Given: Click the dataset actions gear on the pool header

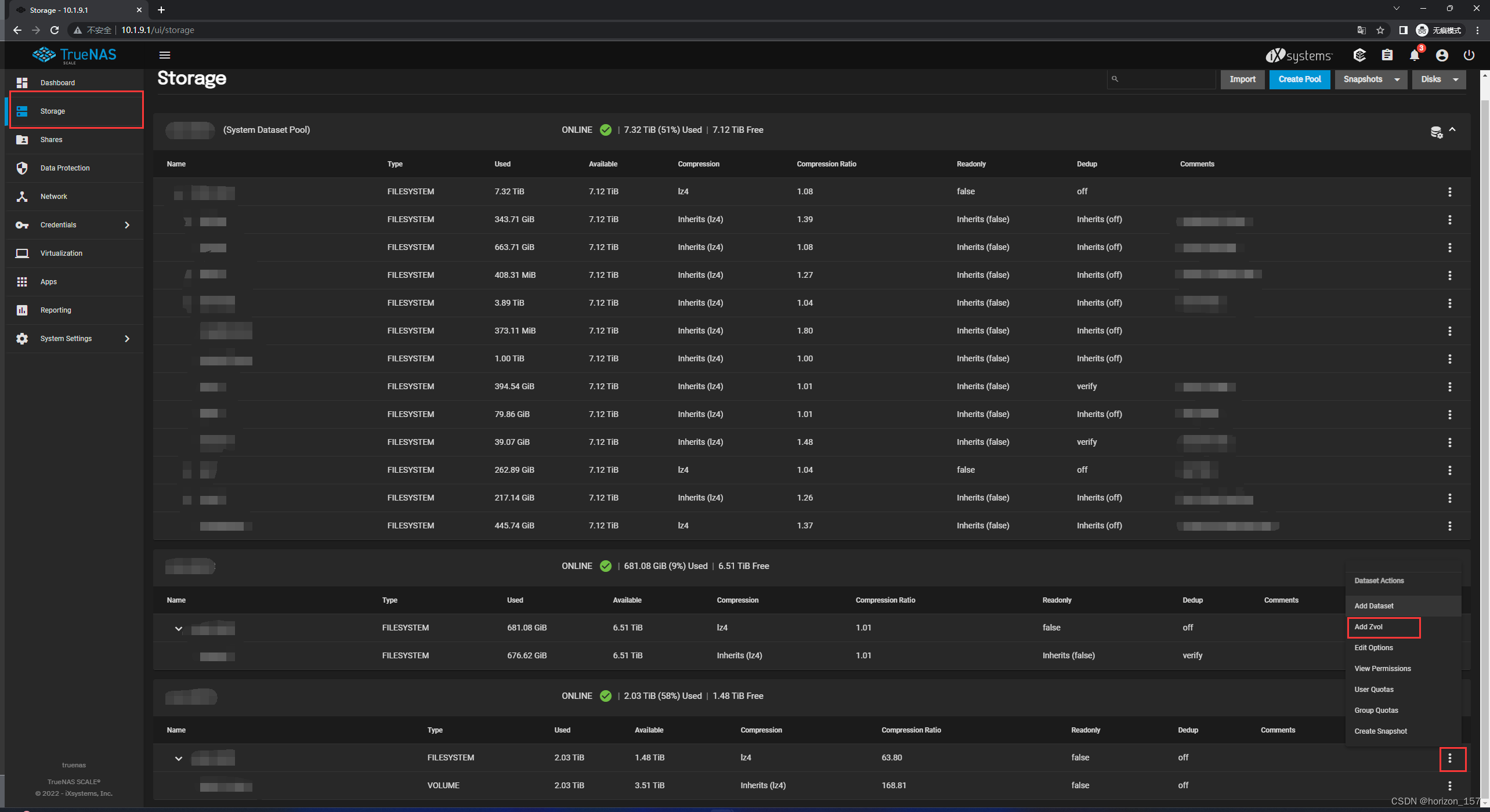Looking at the screenshot, I should [x=1436, y=132].
